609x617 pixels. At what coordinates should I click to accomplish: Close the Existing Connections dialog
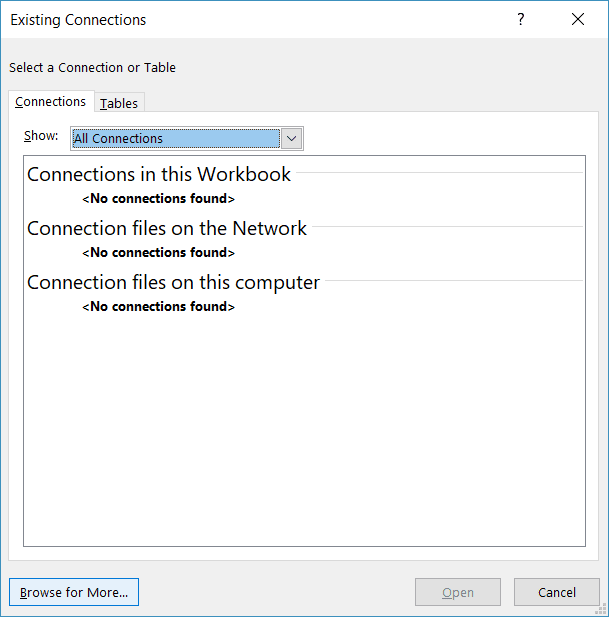578,19
